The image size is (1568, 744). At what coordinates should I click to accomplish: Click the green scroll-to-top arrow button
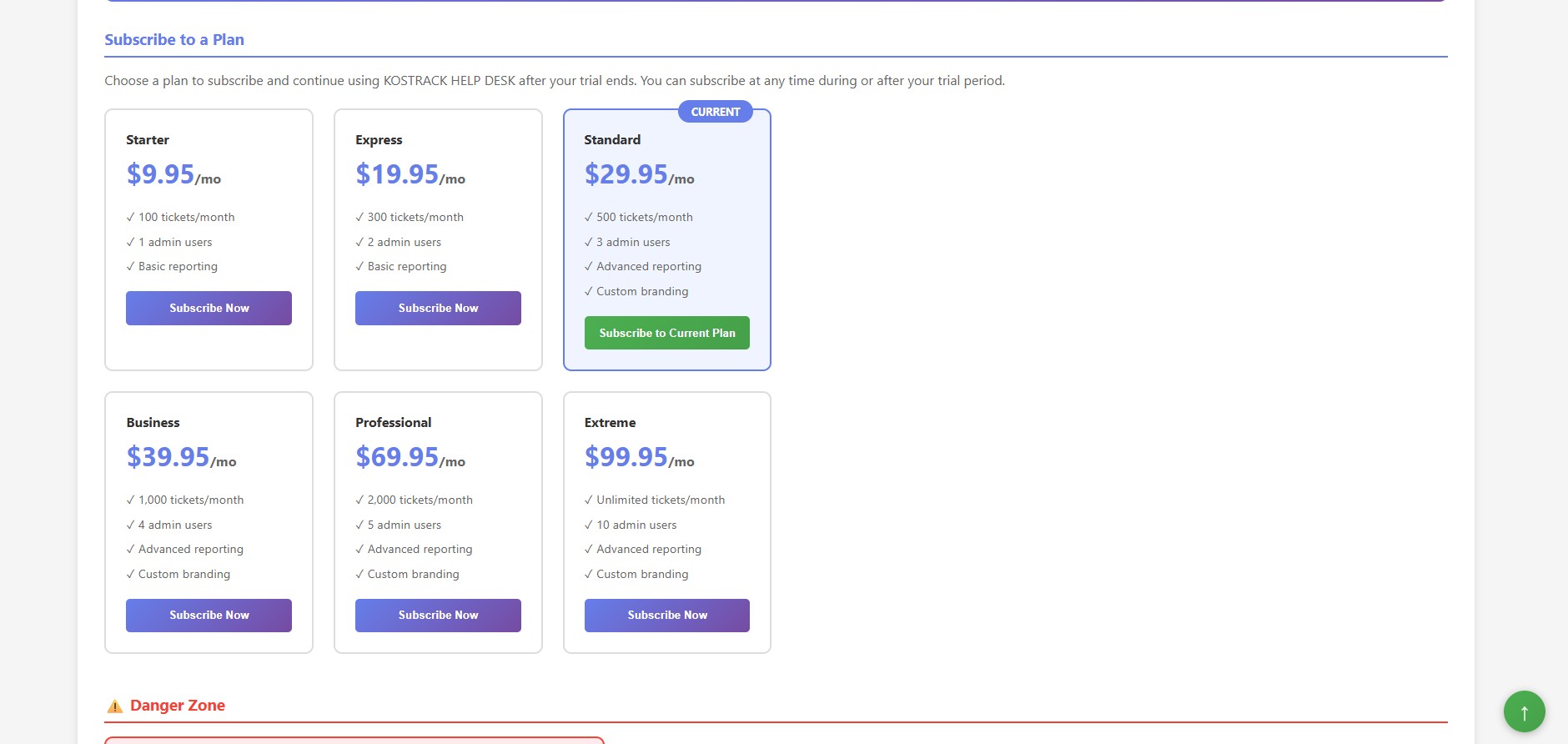1524,711
